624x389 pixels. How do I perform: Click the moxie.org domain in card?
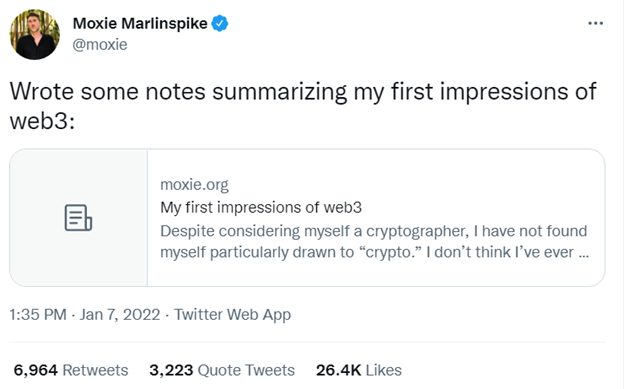(x=194, y=184)
